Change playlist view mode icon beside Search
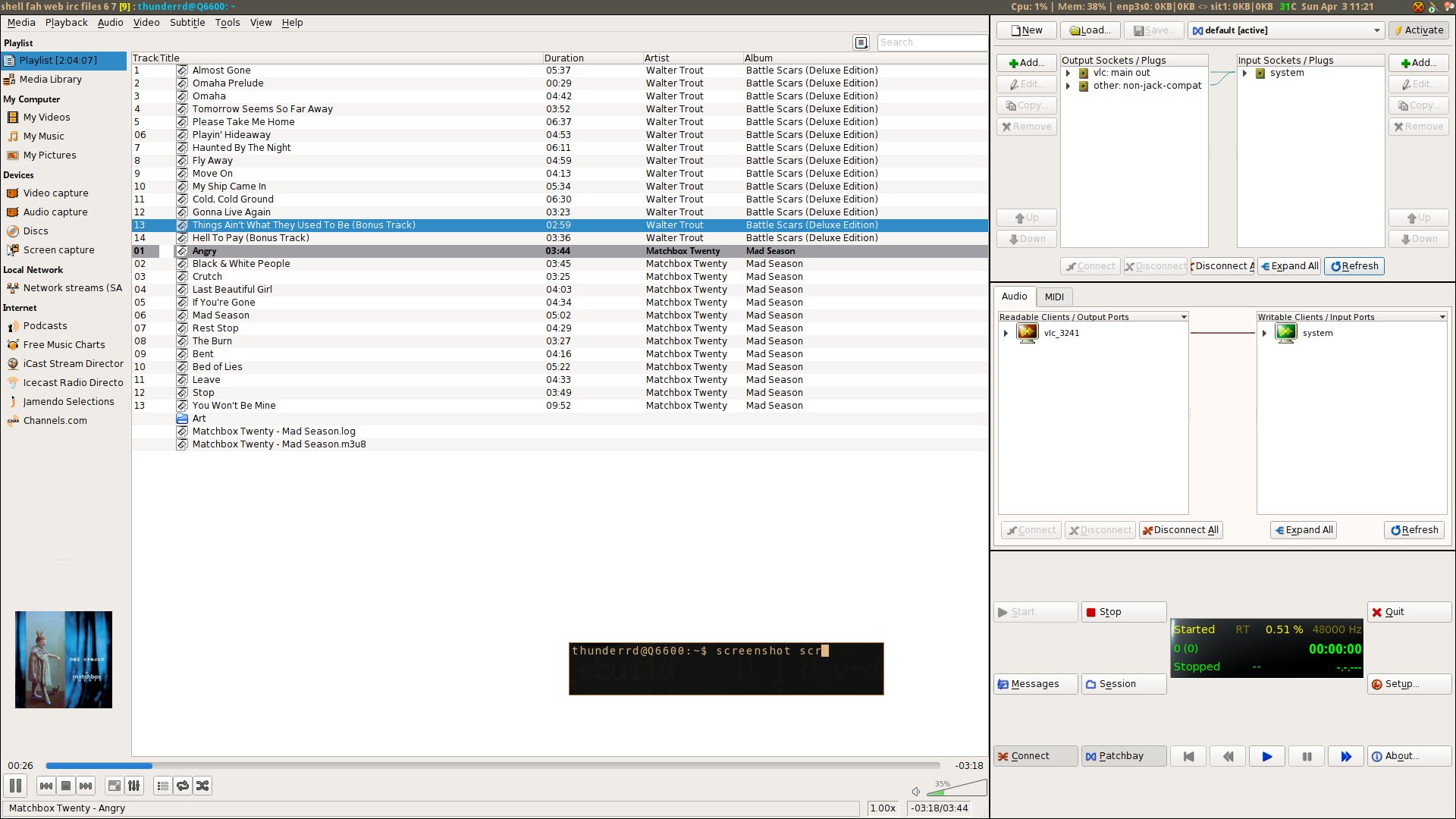This screenshot has height=819, width=1456. pos(861,42)
